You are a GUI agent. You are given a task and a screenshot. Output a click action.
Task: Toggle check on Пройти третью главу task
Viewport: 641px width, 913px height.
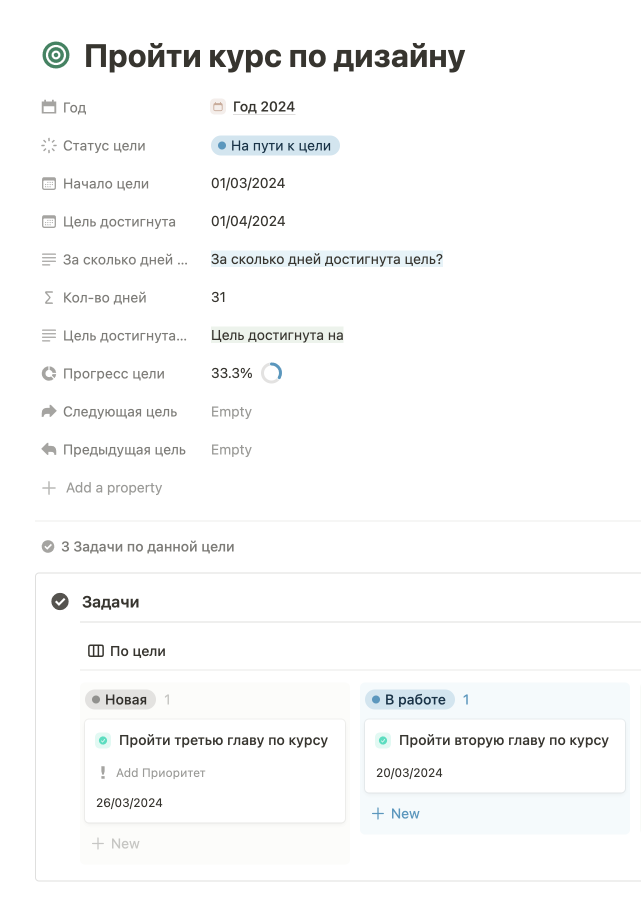click(103, 741)
